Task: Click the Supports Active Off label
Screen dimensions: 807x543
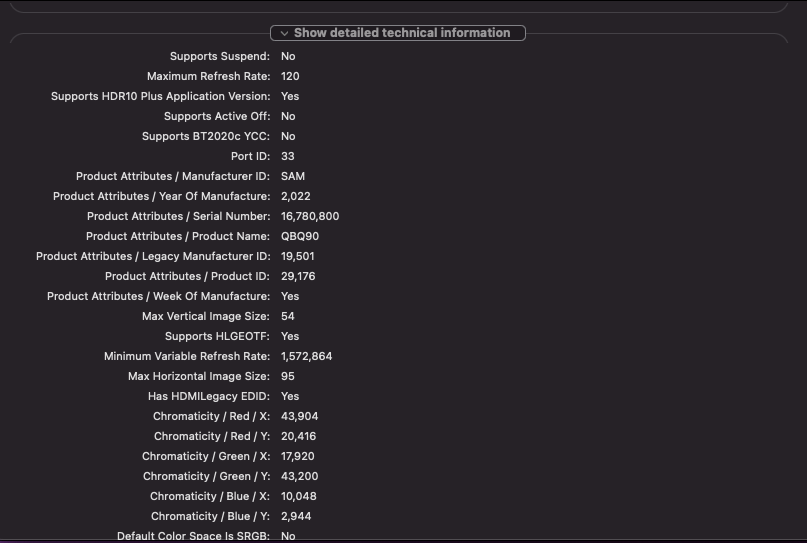Action: click(216, 116)
